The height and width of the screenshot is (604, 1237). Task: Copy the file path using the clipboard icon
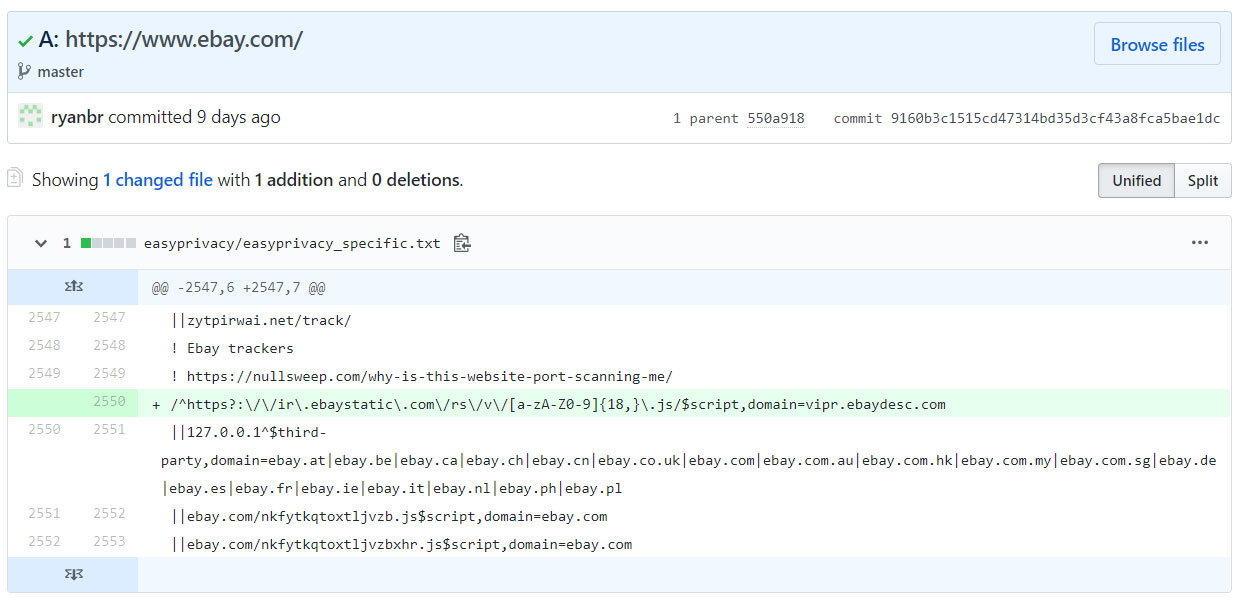(x=461, y=242)
